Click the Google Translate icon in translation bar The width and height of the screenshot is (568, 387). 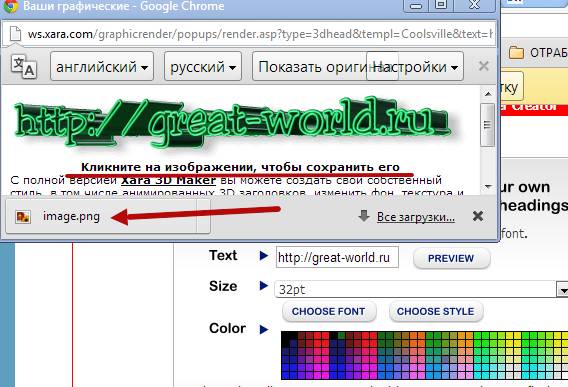(x=24, y=66)
